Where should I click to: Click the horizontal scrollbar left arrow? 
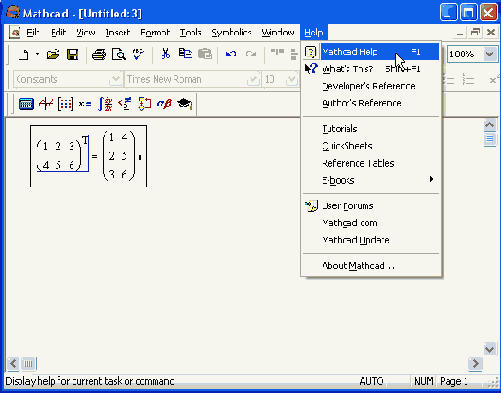[x=13, y=363]
